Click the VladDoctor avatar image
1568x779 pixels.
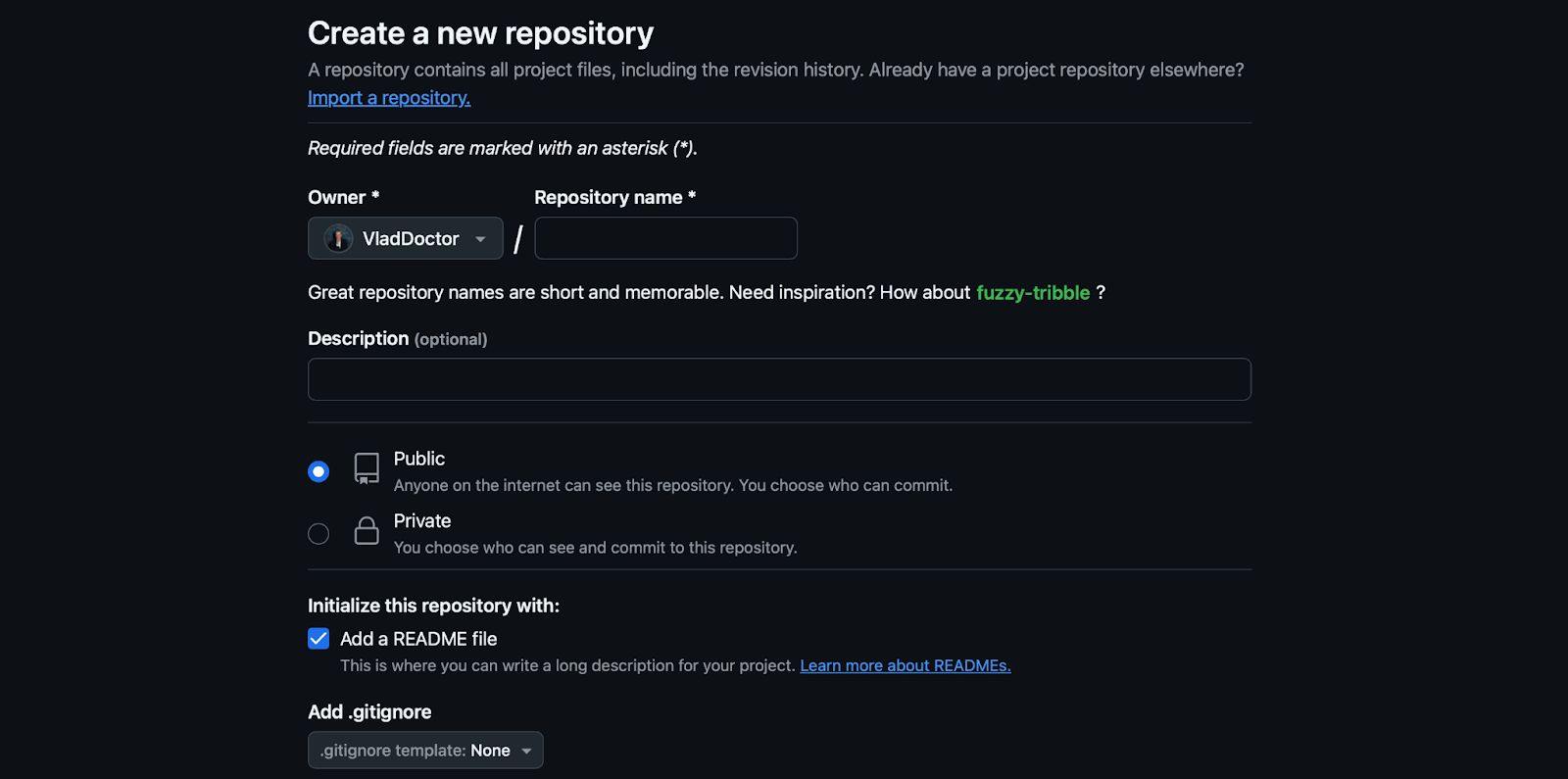point(338,238)
